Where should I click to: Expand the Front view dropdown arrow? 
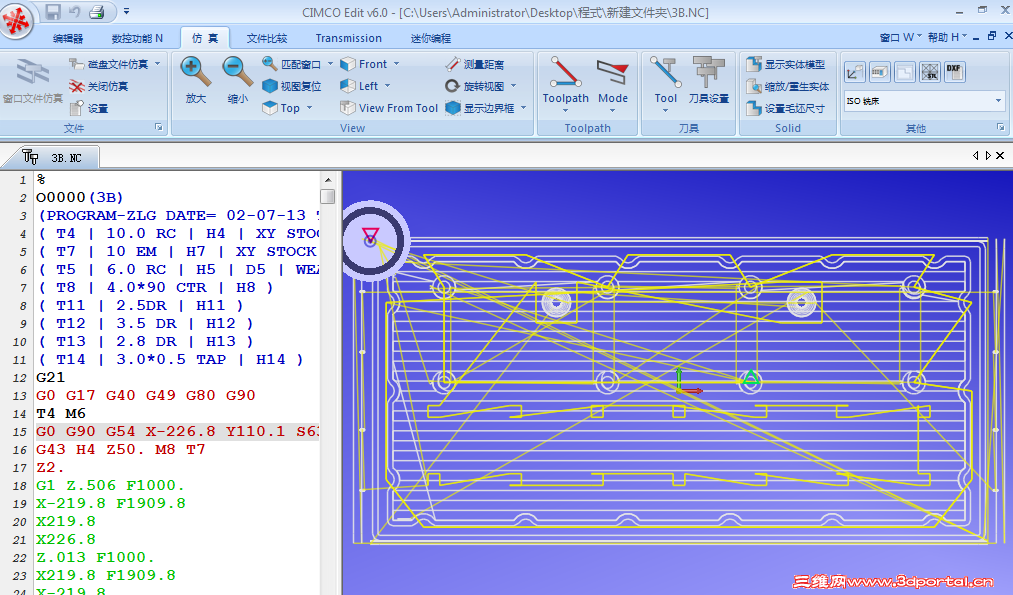click(396, 64)
